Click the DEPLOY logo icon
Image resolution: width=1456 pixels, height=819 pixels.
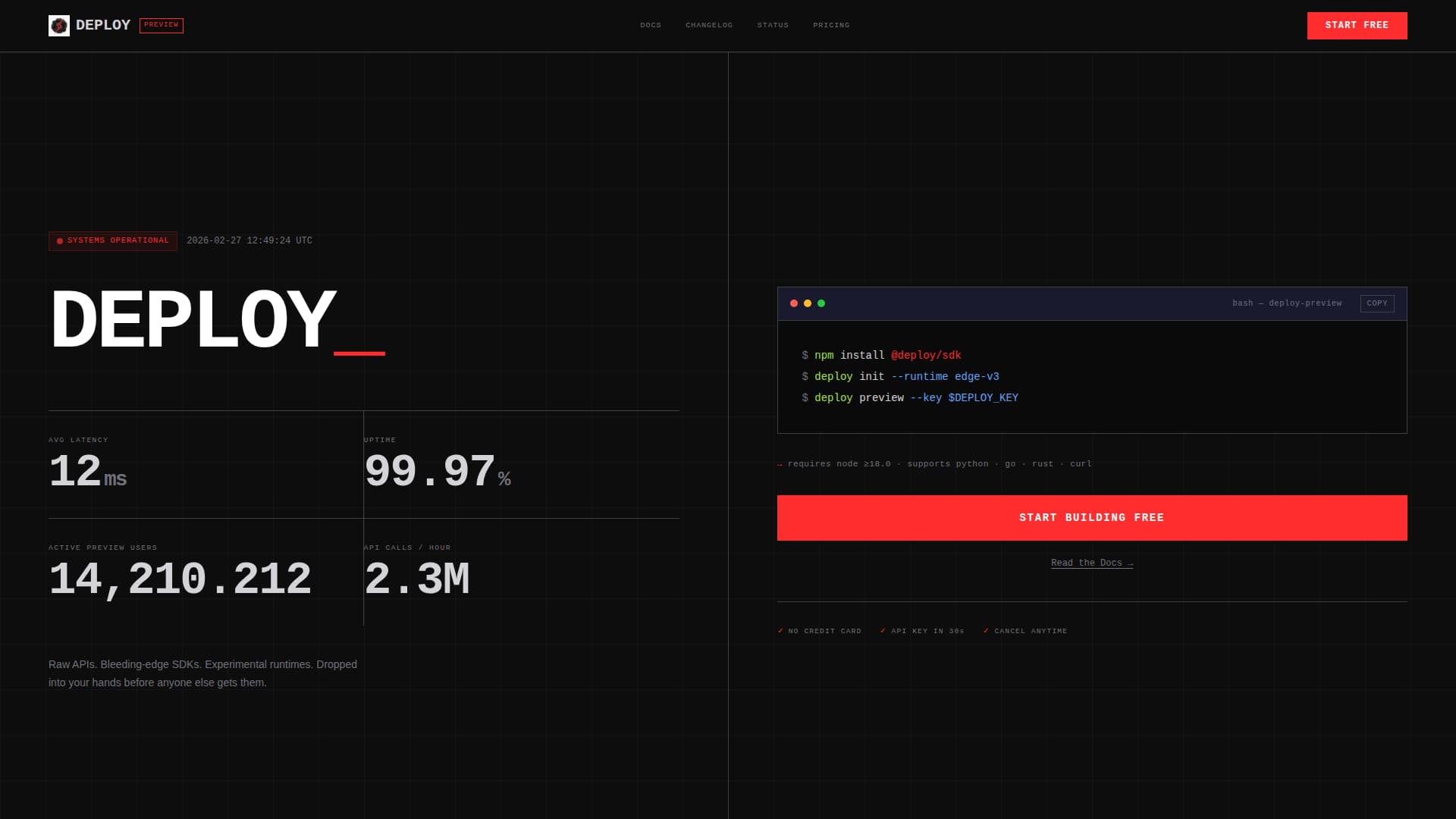point(59,26)
